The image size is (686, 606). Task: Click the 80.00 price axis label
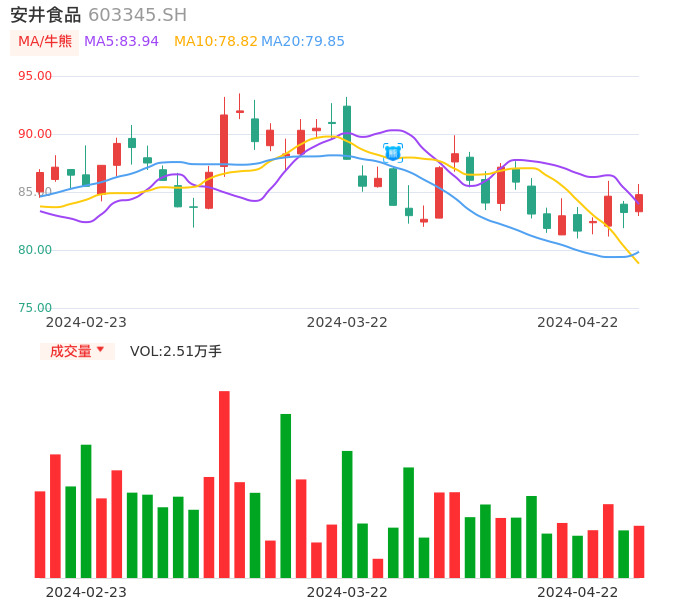(35, 250)
